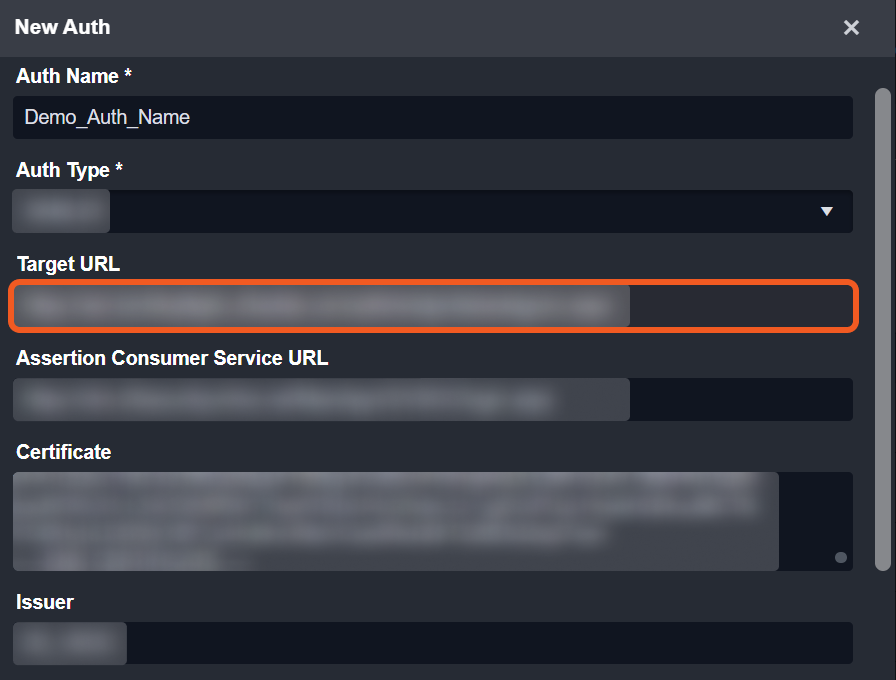Click the blurred Auth Type selected value

[x=62, y=211]
